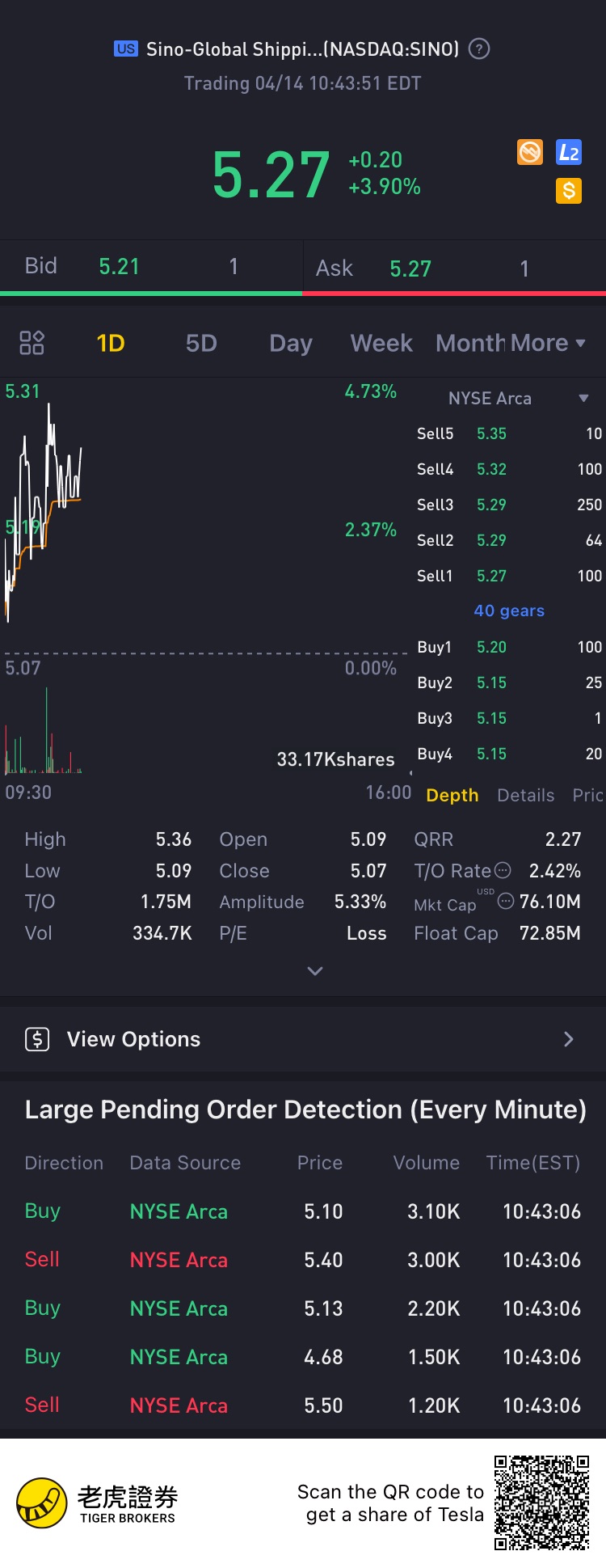
Task: Tap the question mark help icon
Action: point(479,49)
